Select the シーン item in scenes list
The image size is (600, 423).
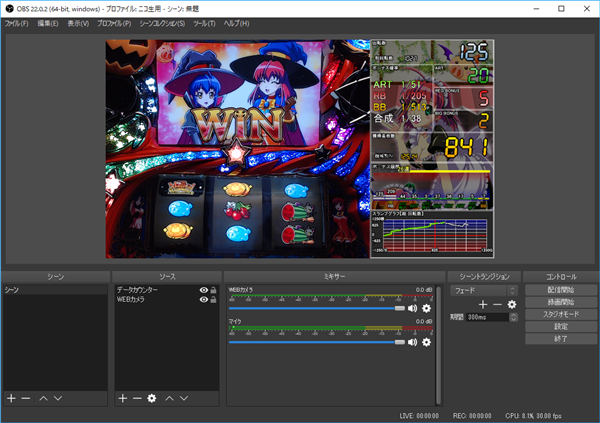[x=55, y=290]
